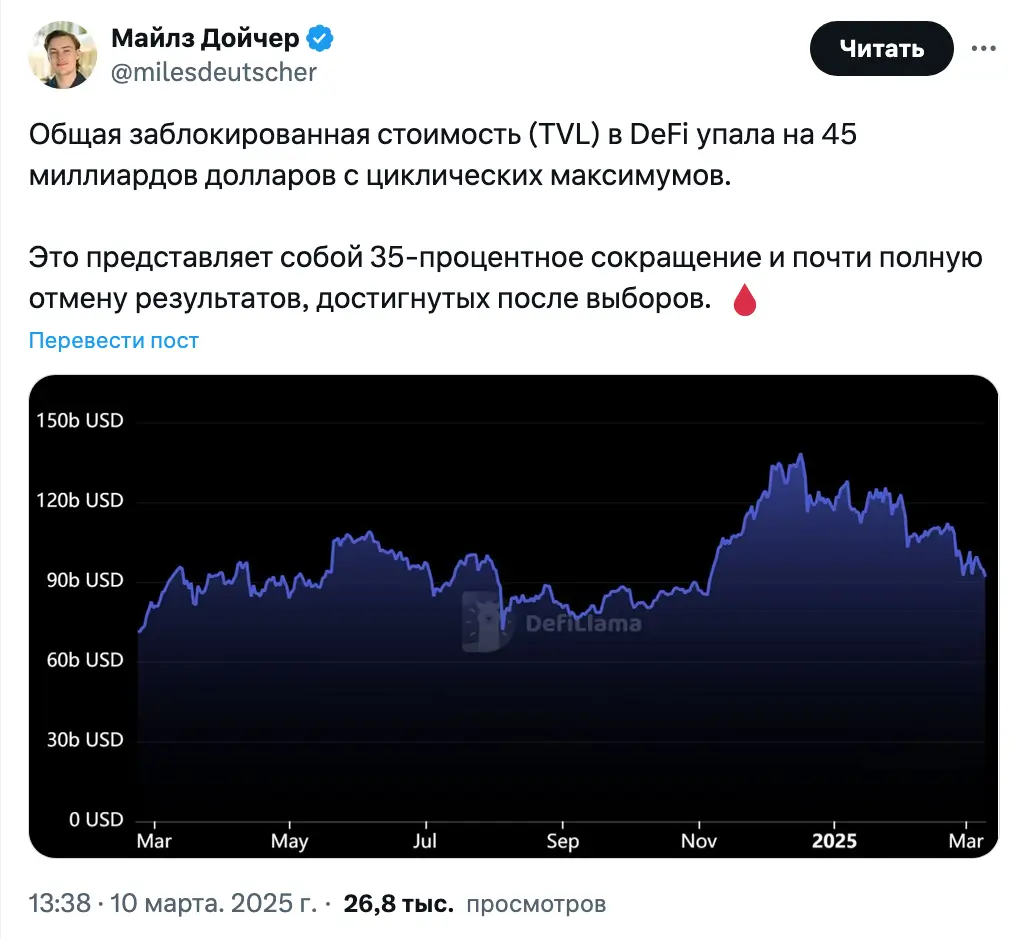Image resolution: width=1026 pixels, height=939 pixels.
Task: Click the chart peak near 2025
Action: (800, 455)
